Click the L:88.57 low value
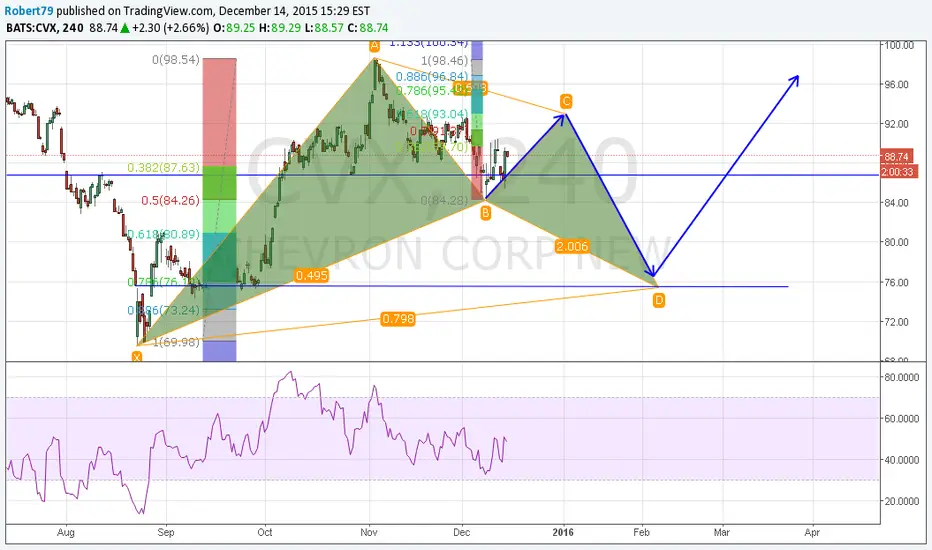This screenshot has width=932, height=550. (x=323, y=28)
